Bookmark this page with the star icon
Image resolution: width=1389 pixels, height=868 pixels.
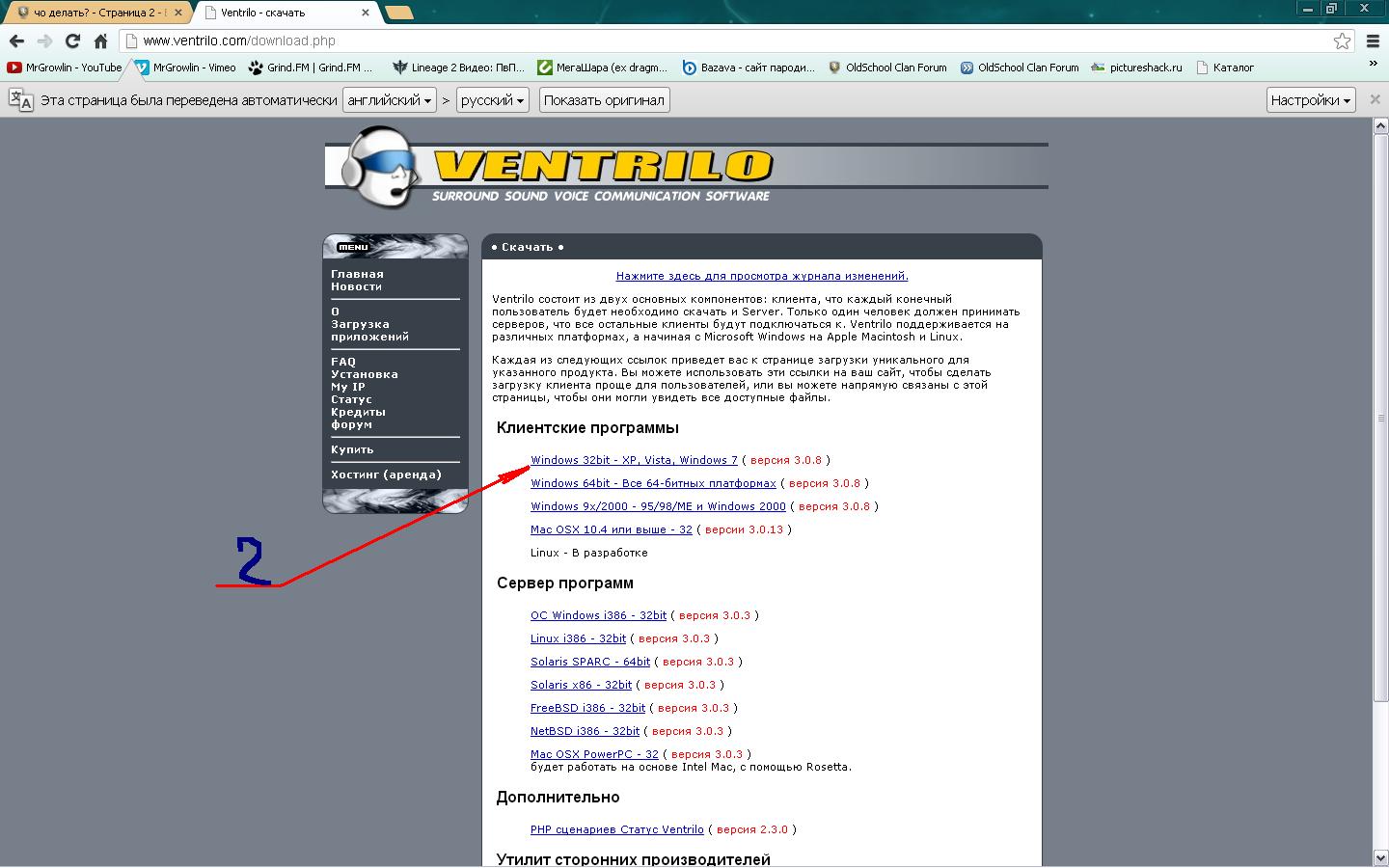tap(1342, 41)
